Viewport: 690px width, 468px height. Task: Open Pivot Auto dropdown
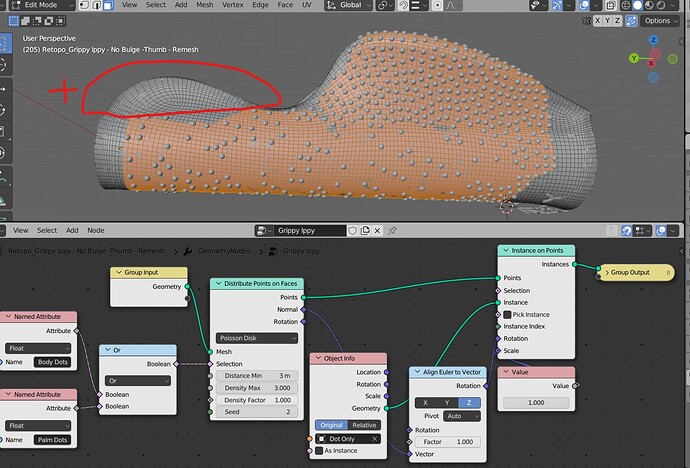pyautogui.click(x=462, y=416)
